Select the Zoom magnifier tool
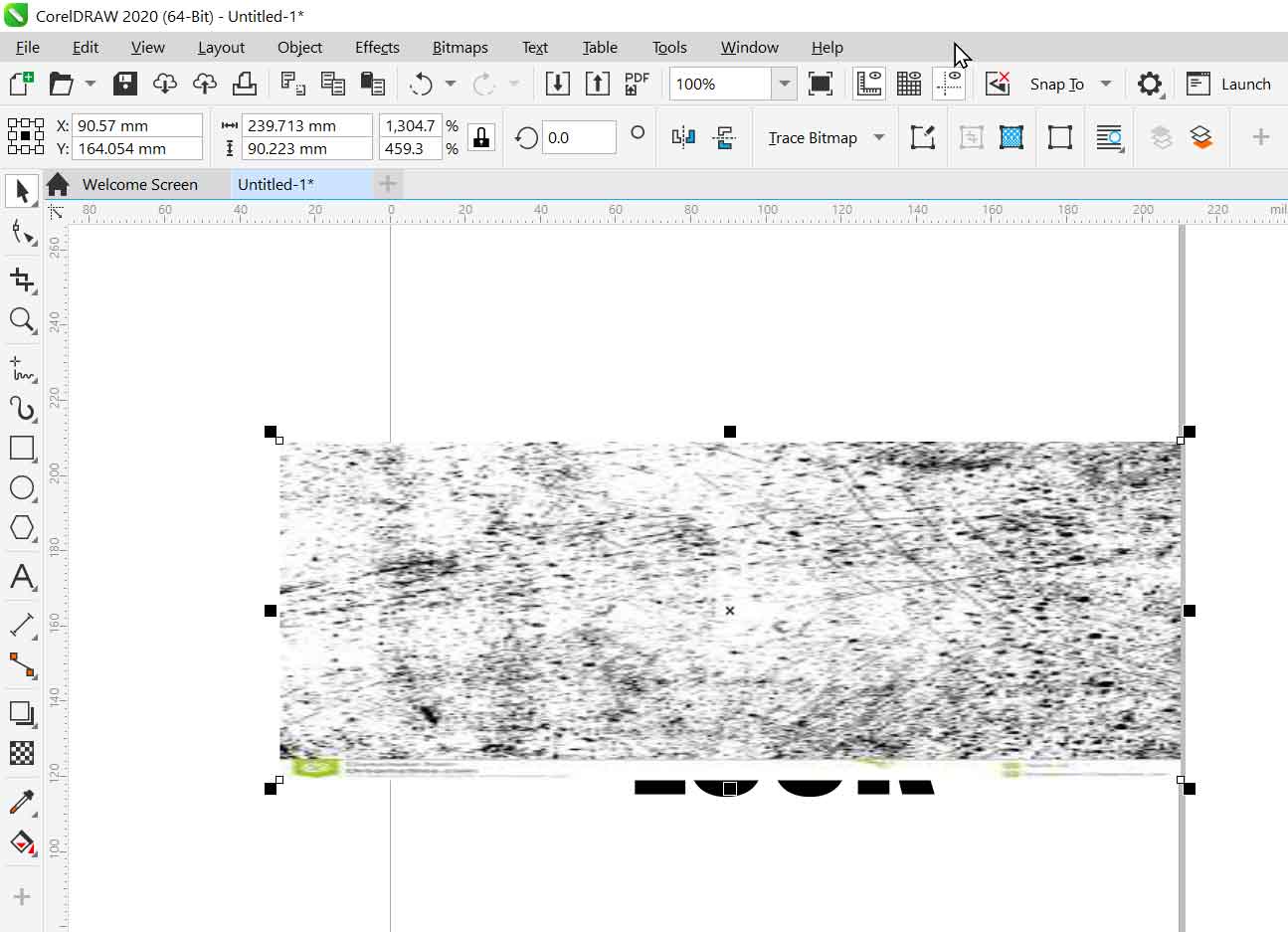1288x932 pixels. 22,320
